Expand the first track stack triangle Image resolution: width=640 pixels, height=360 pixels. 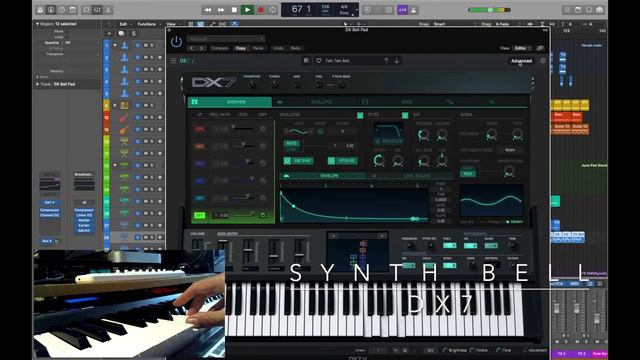click(115, 45)
